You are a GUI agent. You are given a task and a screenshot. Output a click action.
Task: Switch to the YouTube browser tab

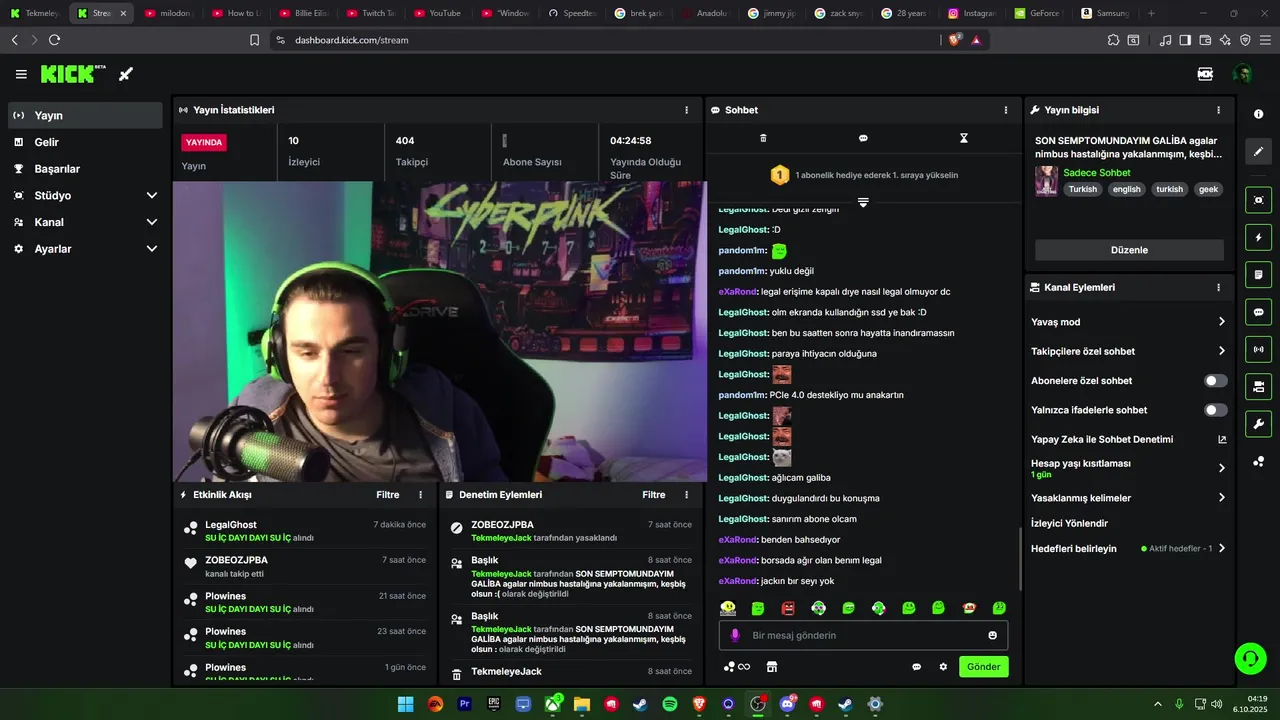point(436,13)
